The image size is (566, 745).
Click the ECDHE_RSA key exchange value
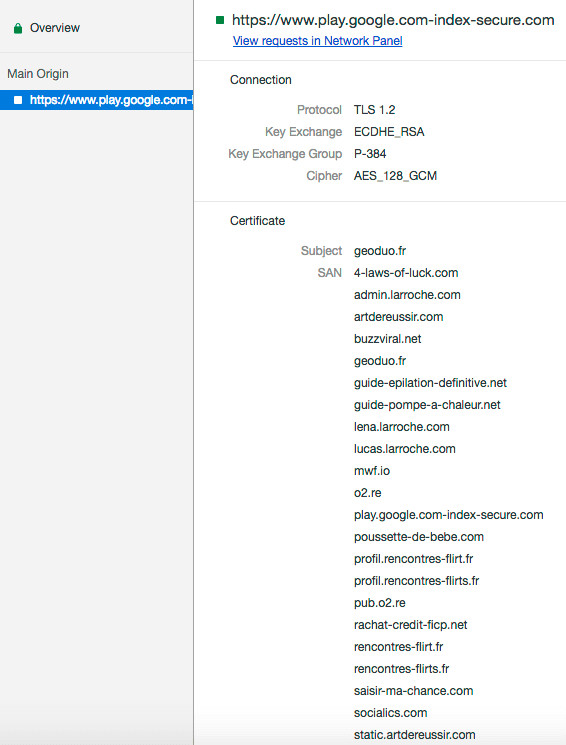[x=389, y=132]
